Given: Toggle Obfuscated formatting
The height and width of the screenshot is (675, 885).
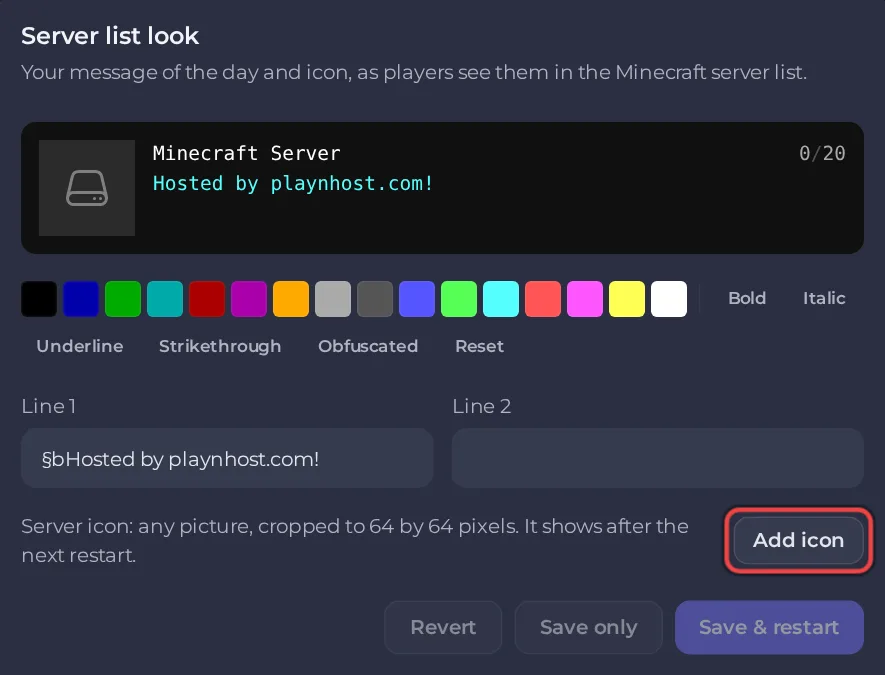Looking at the screenshot, I should coord(368,346).
